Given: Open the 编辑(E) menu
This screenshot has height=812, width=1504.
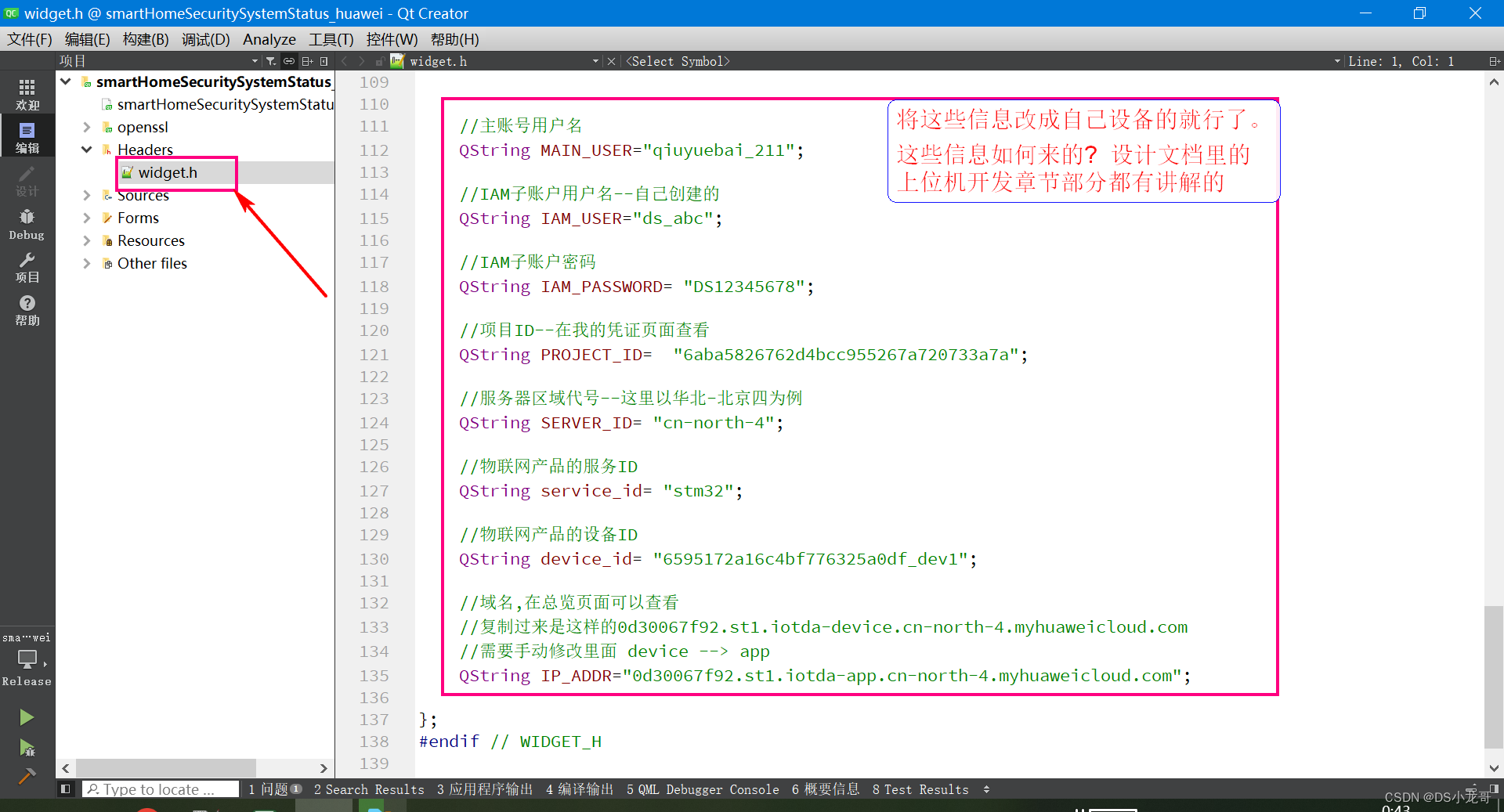Looking at the screenshot, I should [x=87, y=39].
